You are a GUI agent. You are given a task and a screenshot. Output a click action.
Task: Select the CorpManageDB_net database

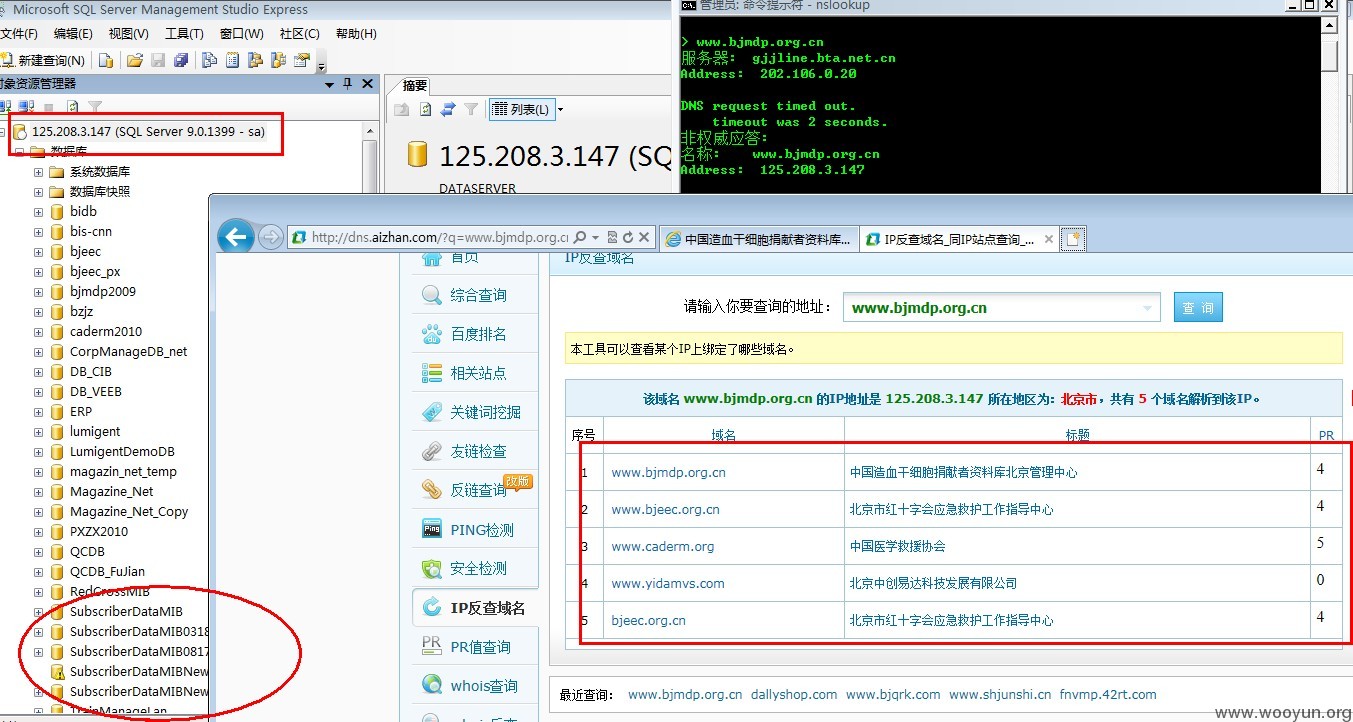128,352
